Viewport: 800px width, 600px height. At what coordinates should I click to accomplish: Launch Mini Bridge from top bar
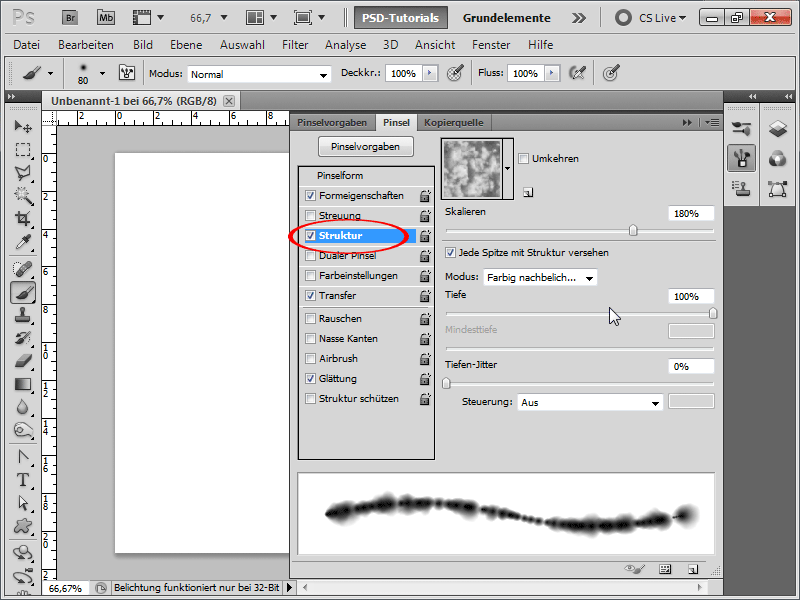(106, 18)
